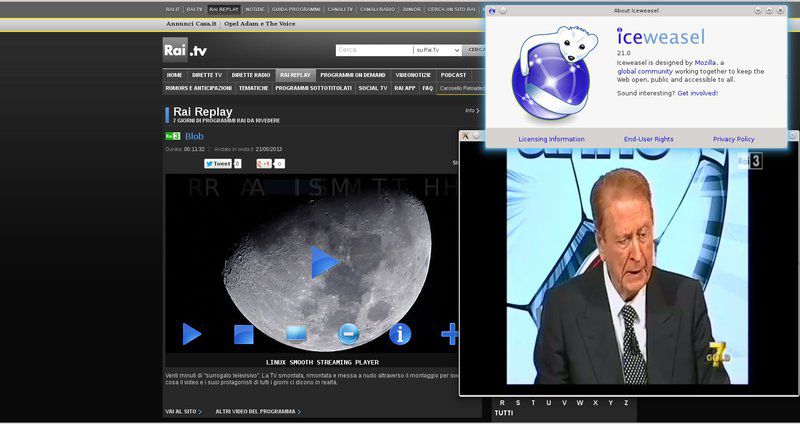
Task: Select the Programmi On Demand menu item
Action: pyautogui.click(x=353, y=75)
